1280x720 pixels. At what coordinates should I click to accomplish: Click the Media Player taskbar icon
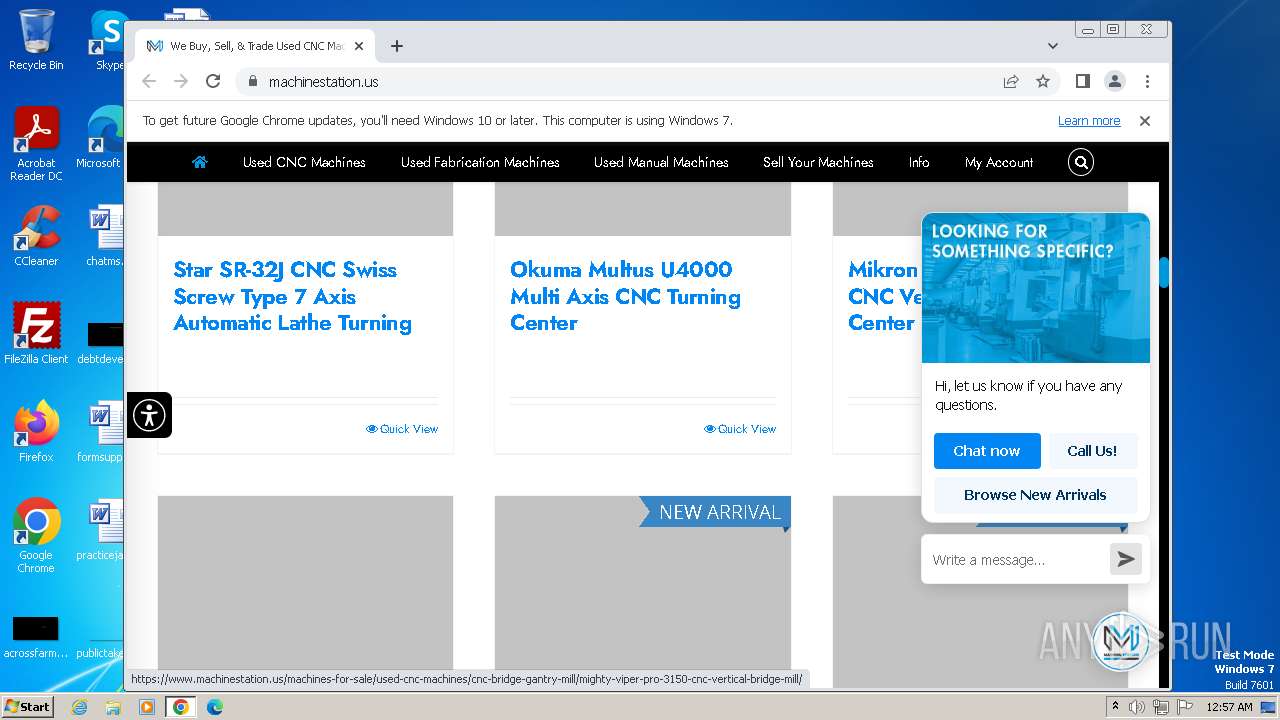pos(147,707)
